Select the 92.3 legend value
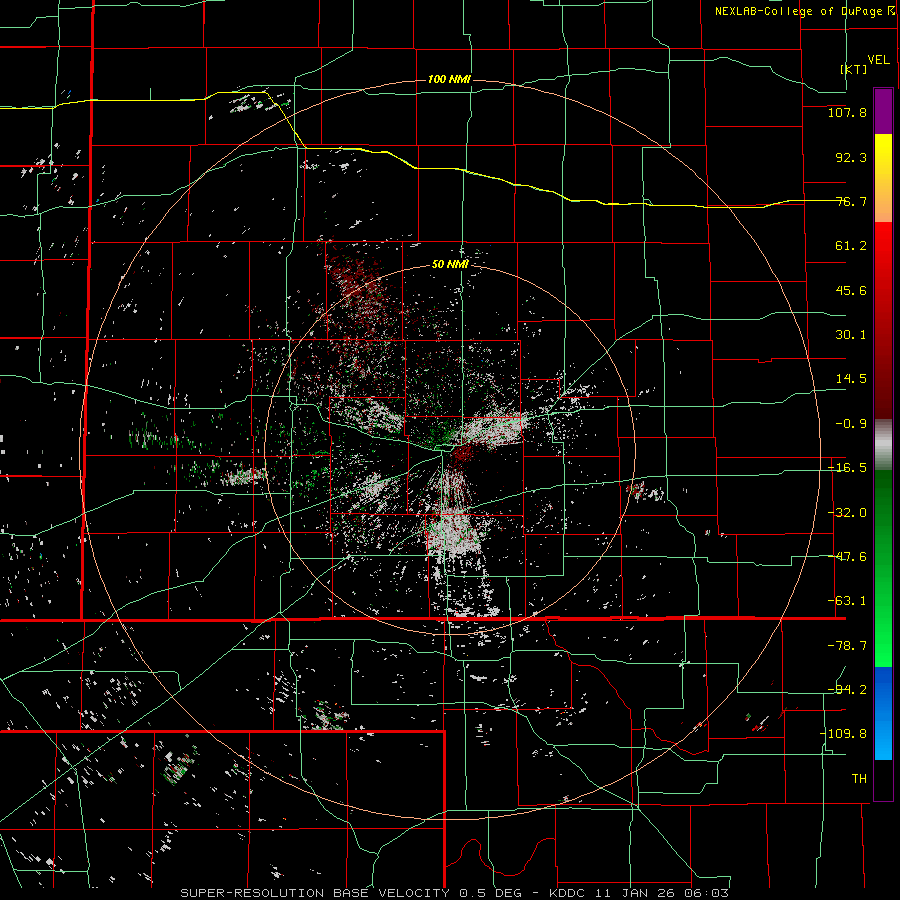 pyautogui.click(x=851, y=157)
